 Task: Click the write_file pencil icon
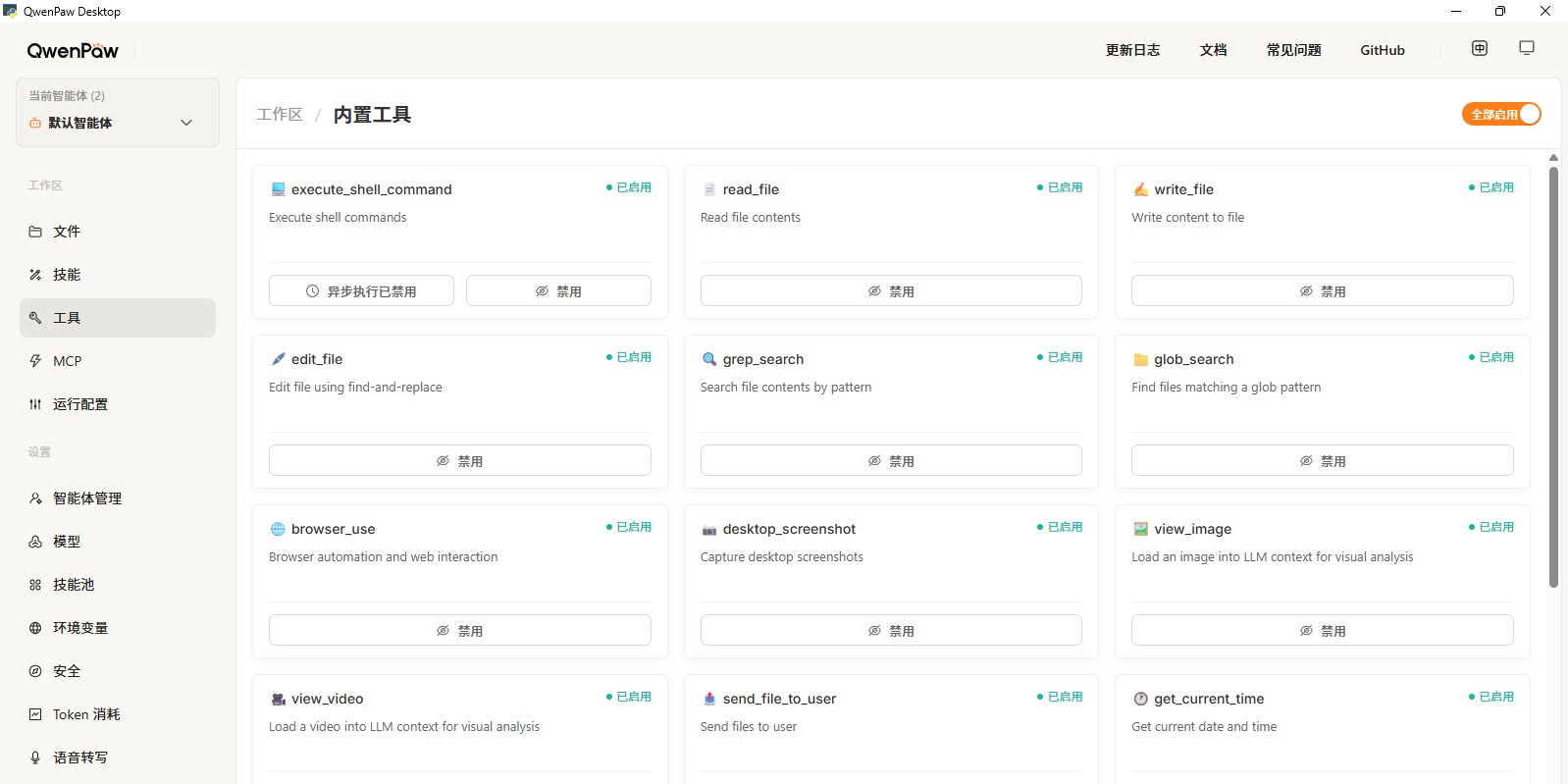(1141, 189)
